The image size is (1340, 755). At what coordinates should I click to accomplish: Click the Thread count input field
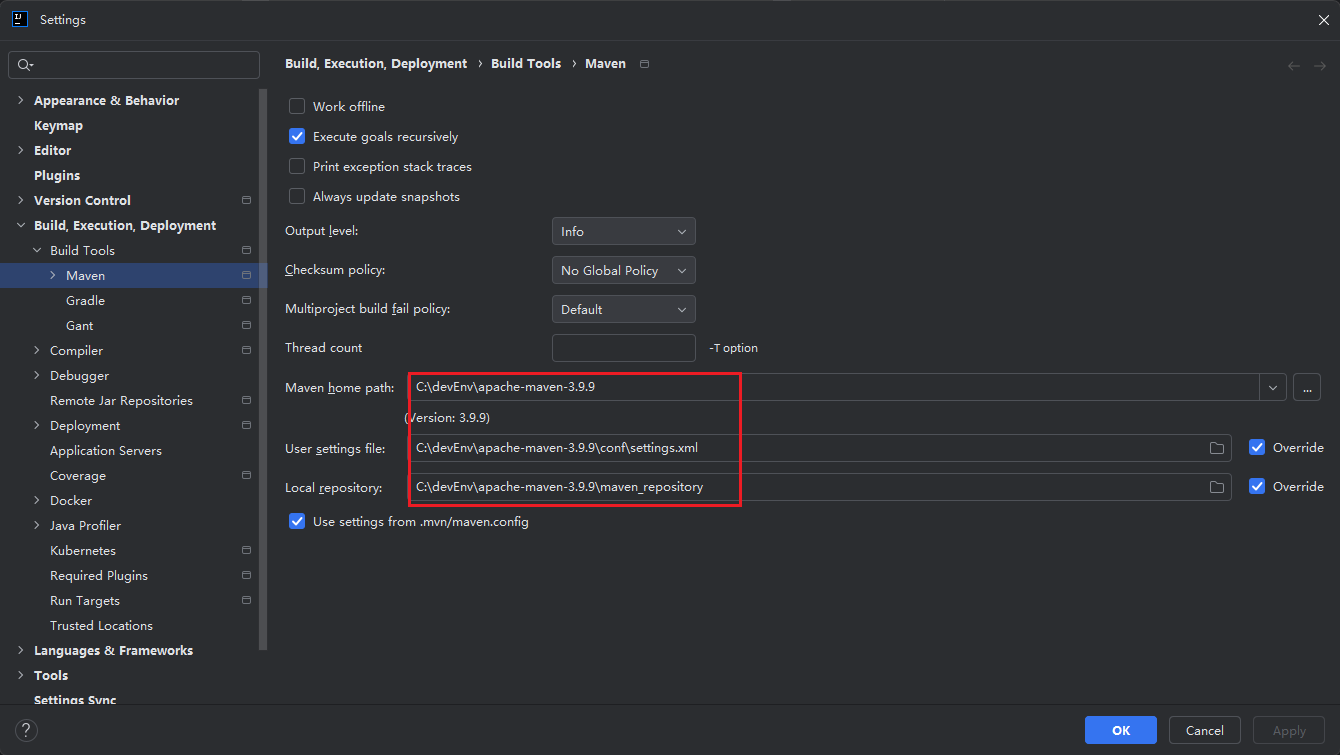point(624,348)
